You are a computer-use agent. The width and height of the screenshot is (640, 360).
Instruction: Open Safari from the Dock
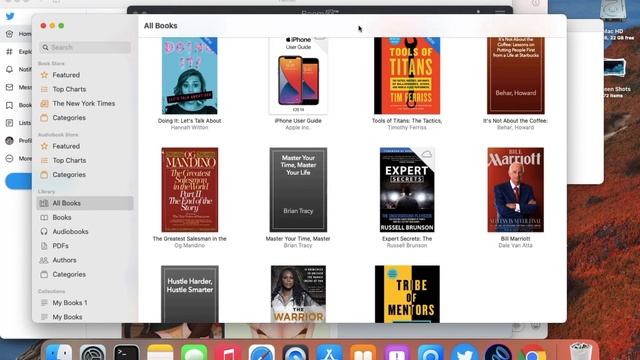tap(262, 352)
